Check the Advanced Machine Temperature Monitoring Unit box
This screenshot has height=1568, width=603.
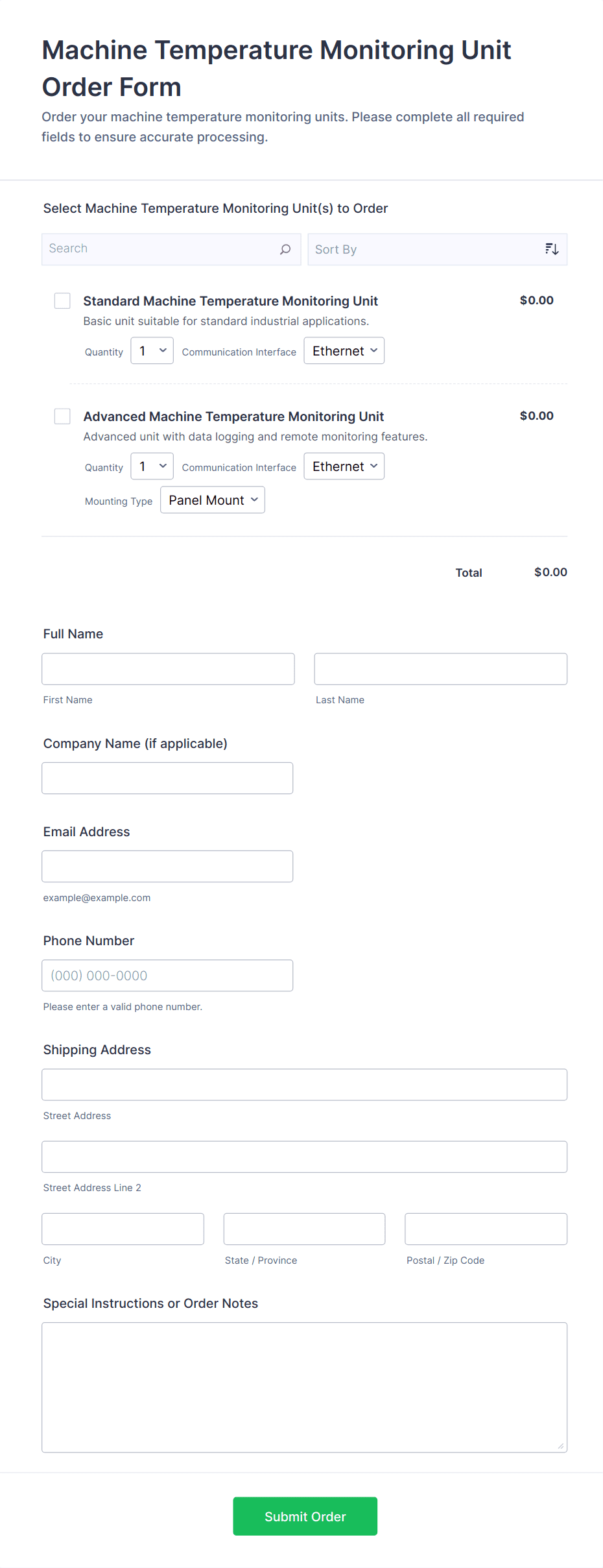62,416
